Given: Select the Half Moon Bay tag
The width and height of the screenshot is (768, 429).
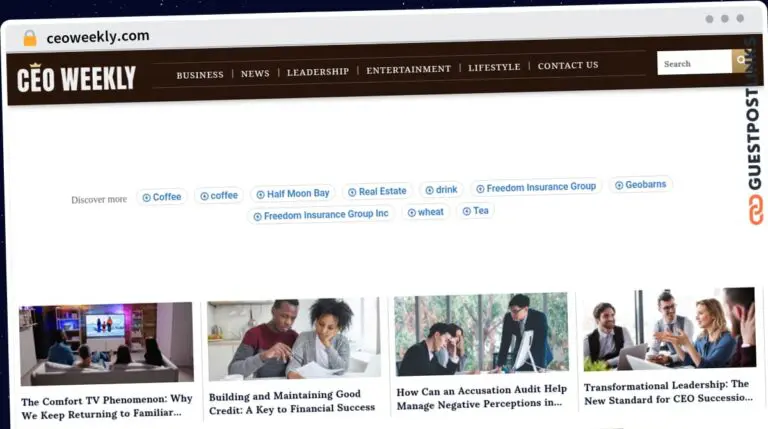Looking at the screenshot, I should tap(292, 194).
